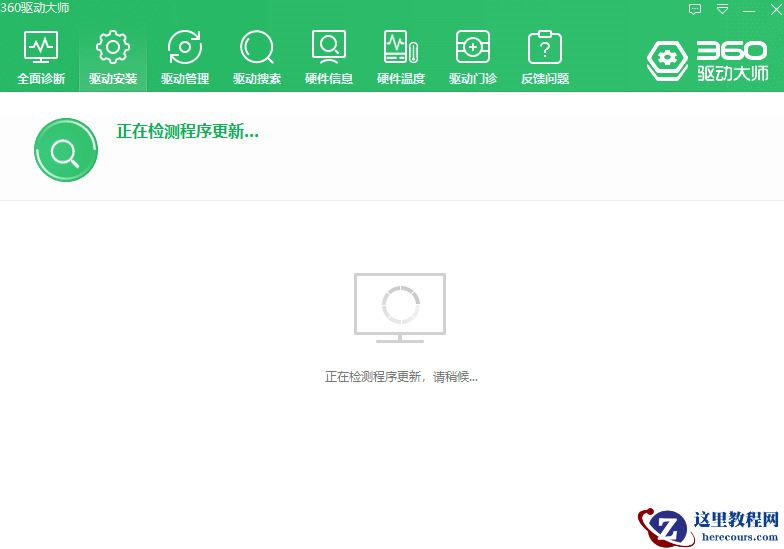
Task: Click the 正在检测程序更新... heading text
Action: 188,132
